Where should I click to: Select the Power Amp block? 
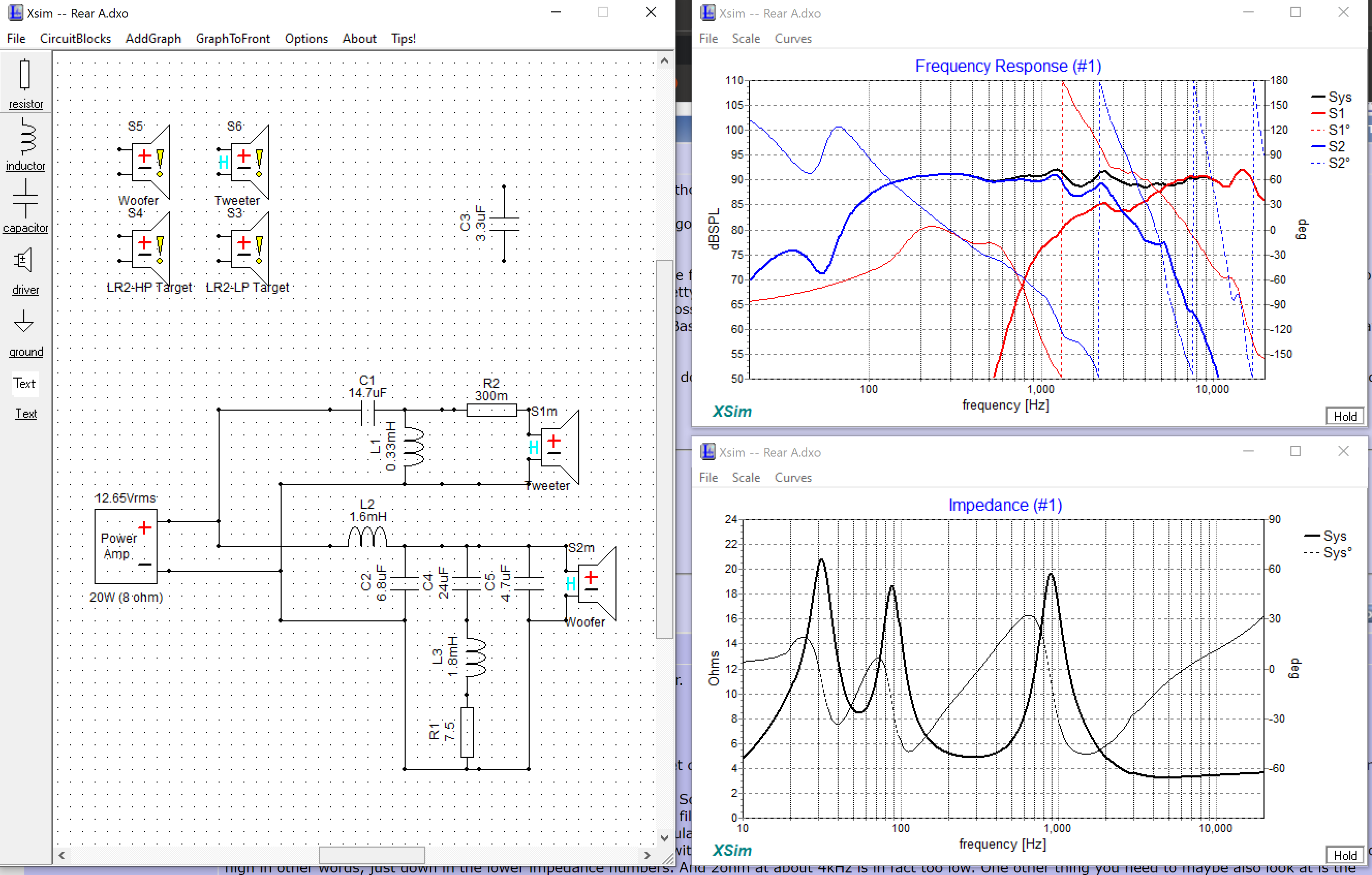[x=126, y=546]
